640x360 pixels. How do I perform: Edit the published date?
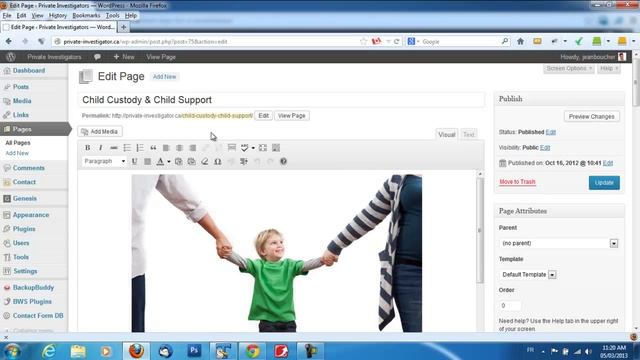[608, 163]
